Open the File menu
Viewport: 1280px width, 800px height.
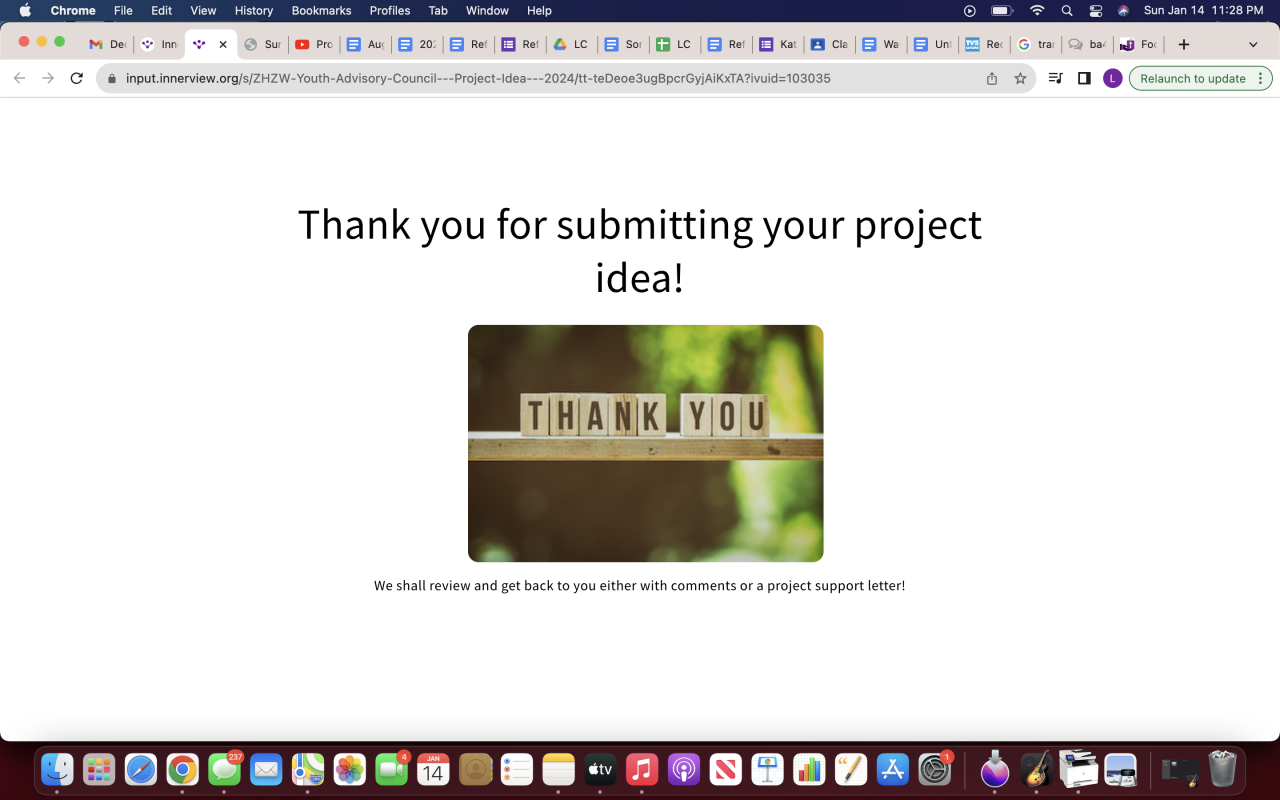pyautogui.click(x=123, y=10)
